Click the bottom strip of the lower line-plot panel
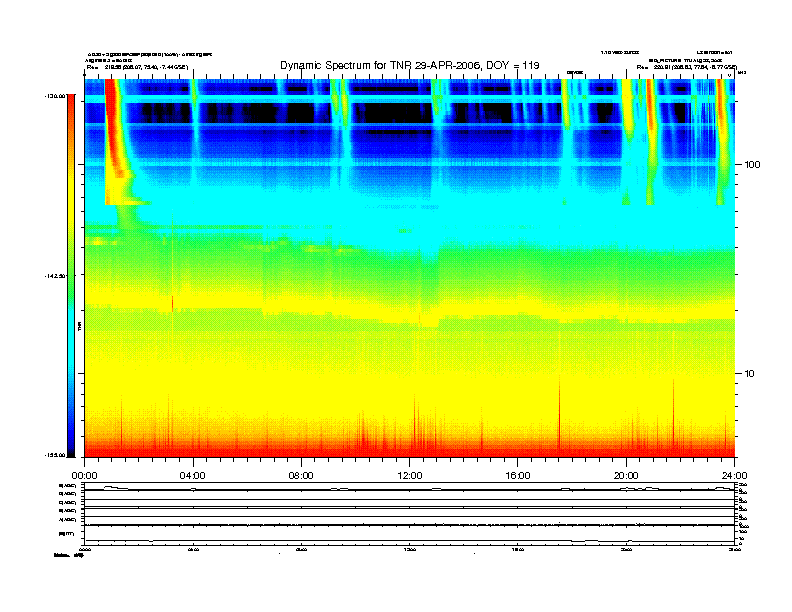Screen dimensions: 792x612 [x=410, y=535]
